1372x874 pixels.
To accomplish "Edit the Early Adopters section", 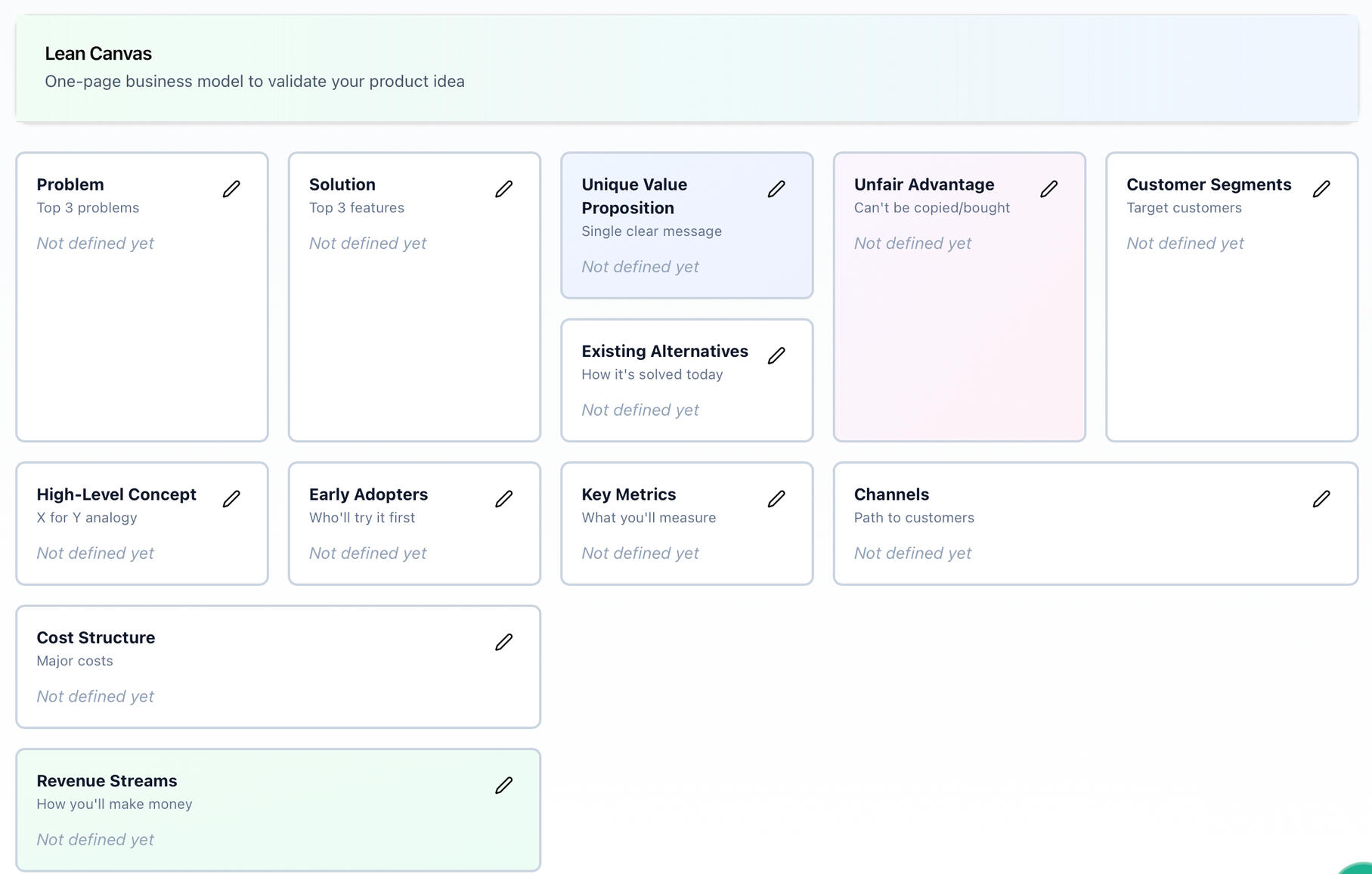I will (x=504, y=498).
